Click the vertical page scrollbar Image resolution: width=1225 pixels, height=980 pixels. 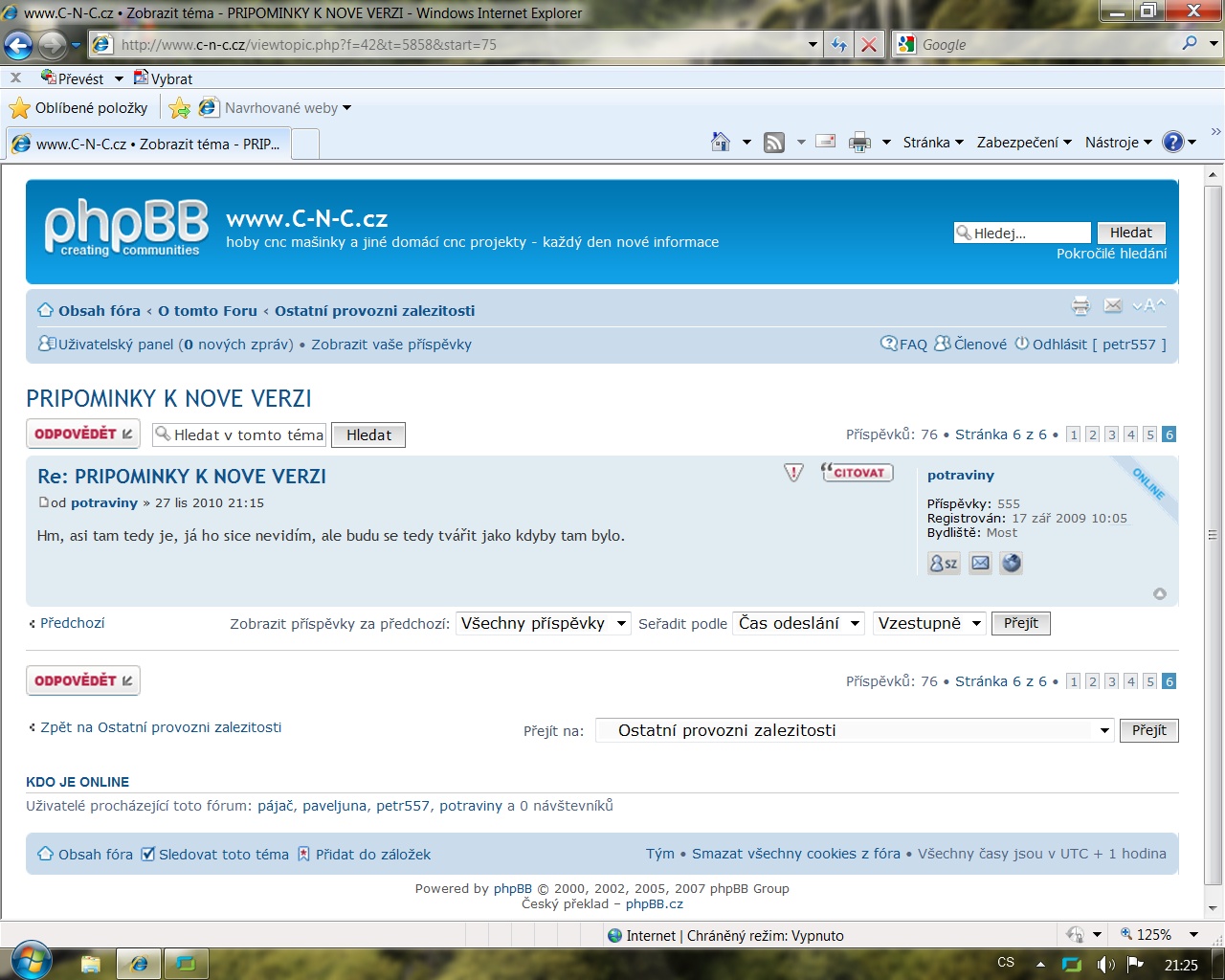(x=1213, y=536)
